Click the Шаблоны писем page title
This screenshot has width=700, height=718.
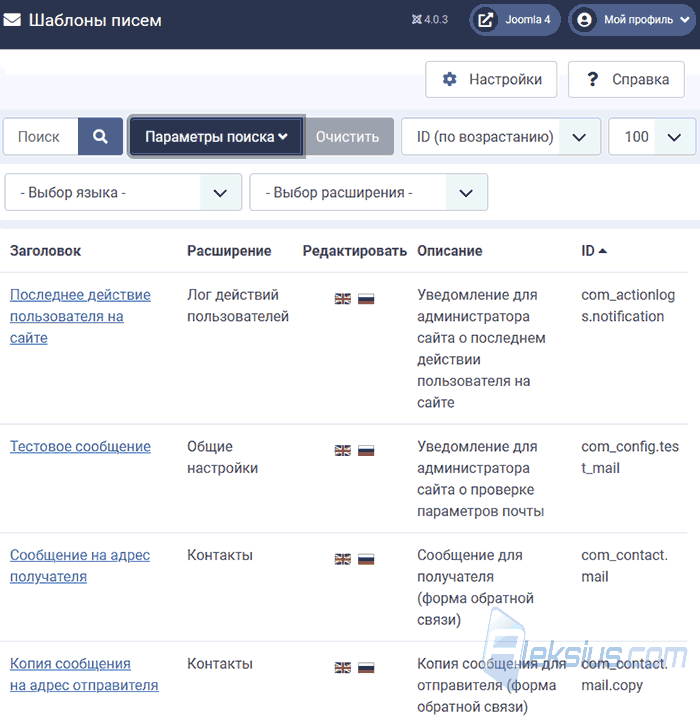95,20
